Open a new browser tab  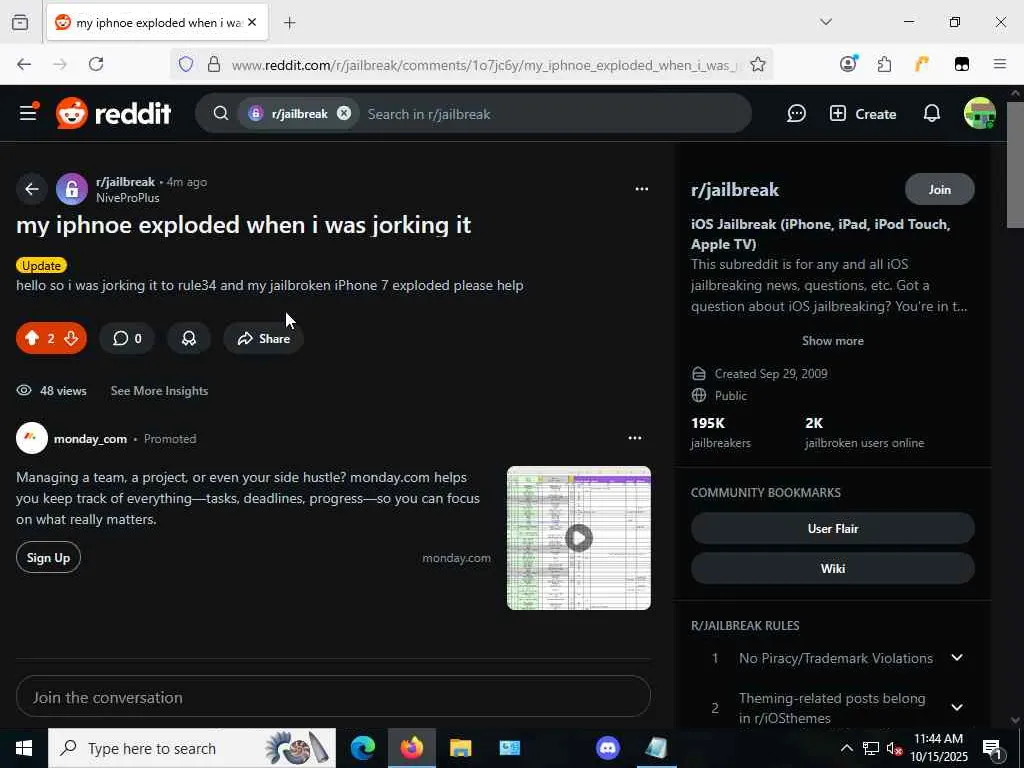pos(290,23)
